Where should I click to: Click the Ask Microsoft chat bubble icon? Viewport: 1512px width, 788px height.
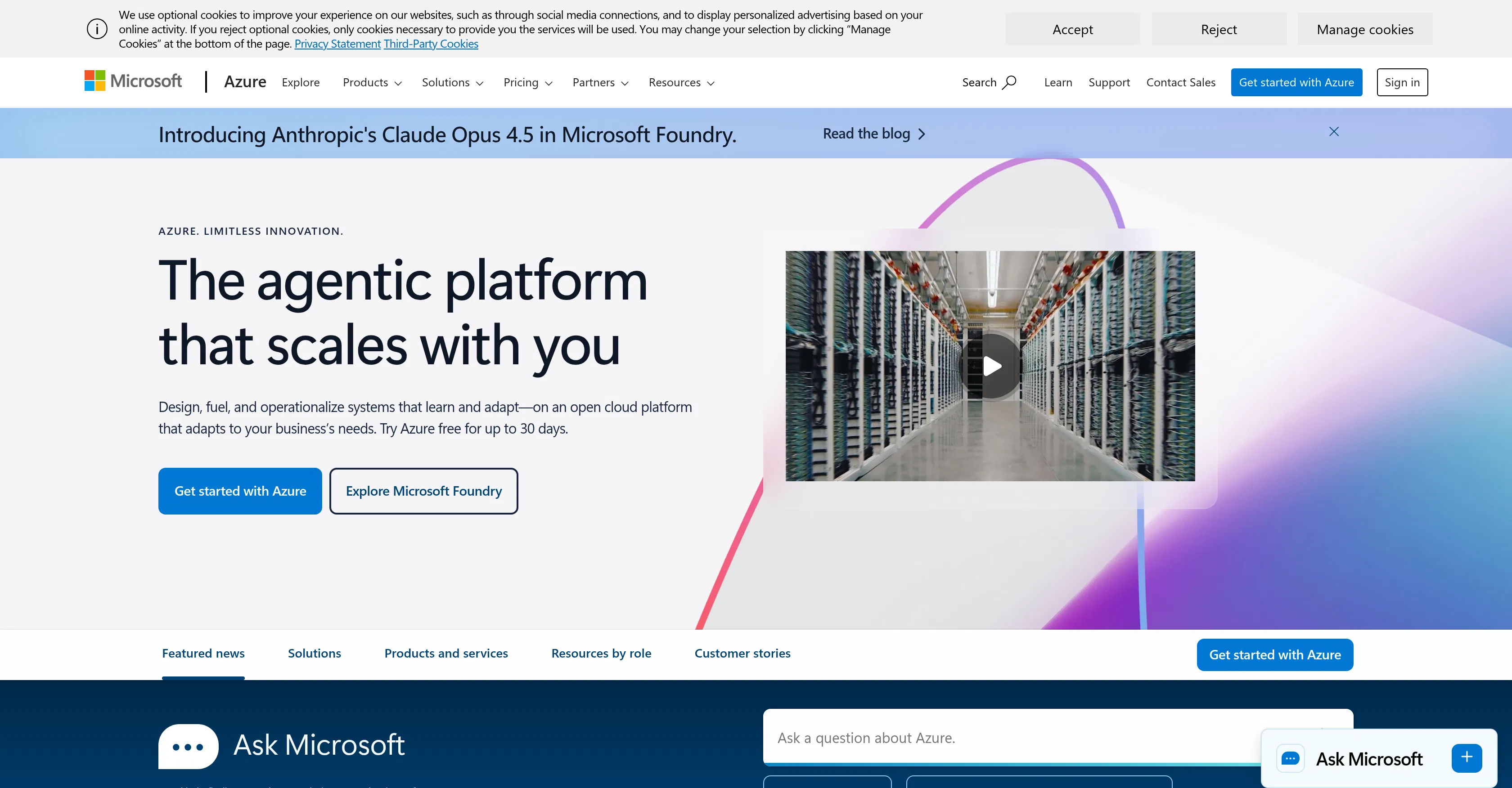1290,758
